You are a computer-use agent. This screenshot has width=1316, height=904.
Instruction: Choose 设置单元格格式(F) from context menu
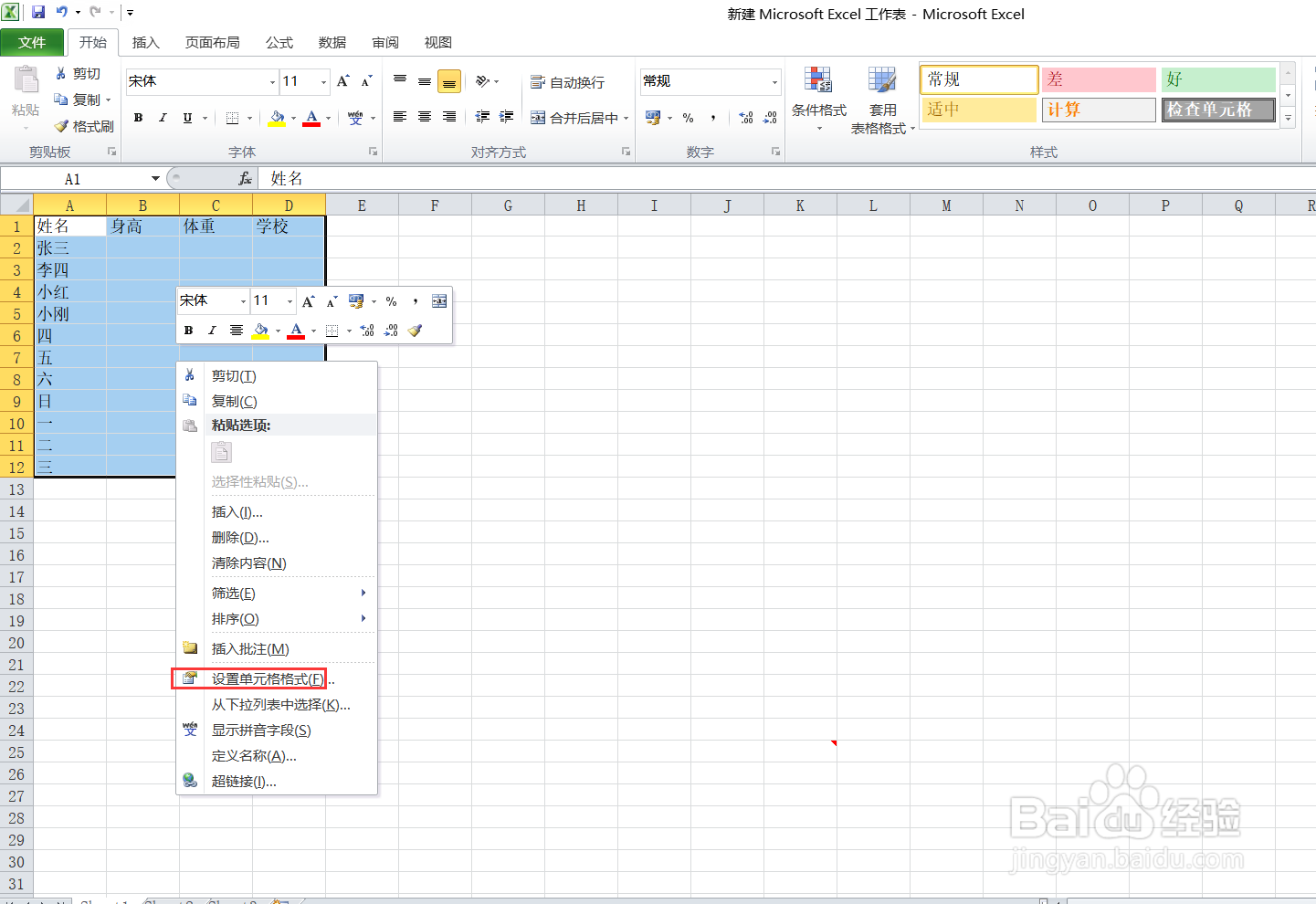(x=277, y=678)
